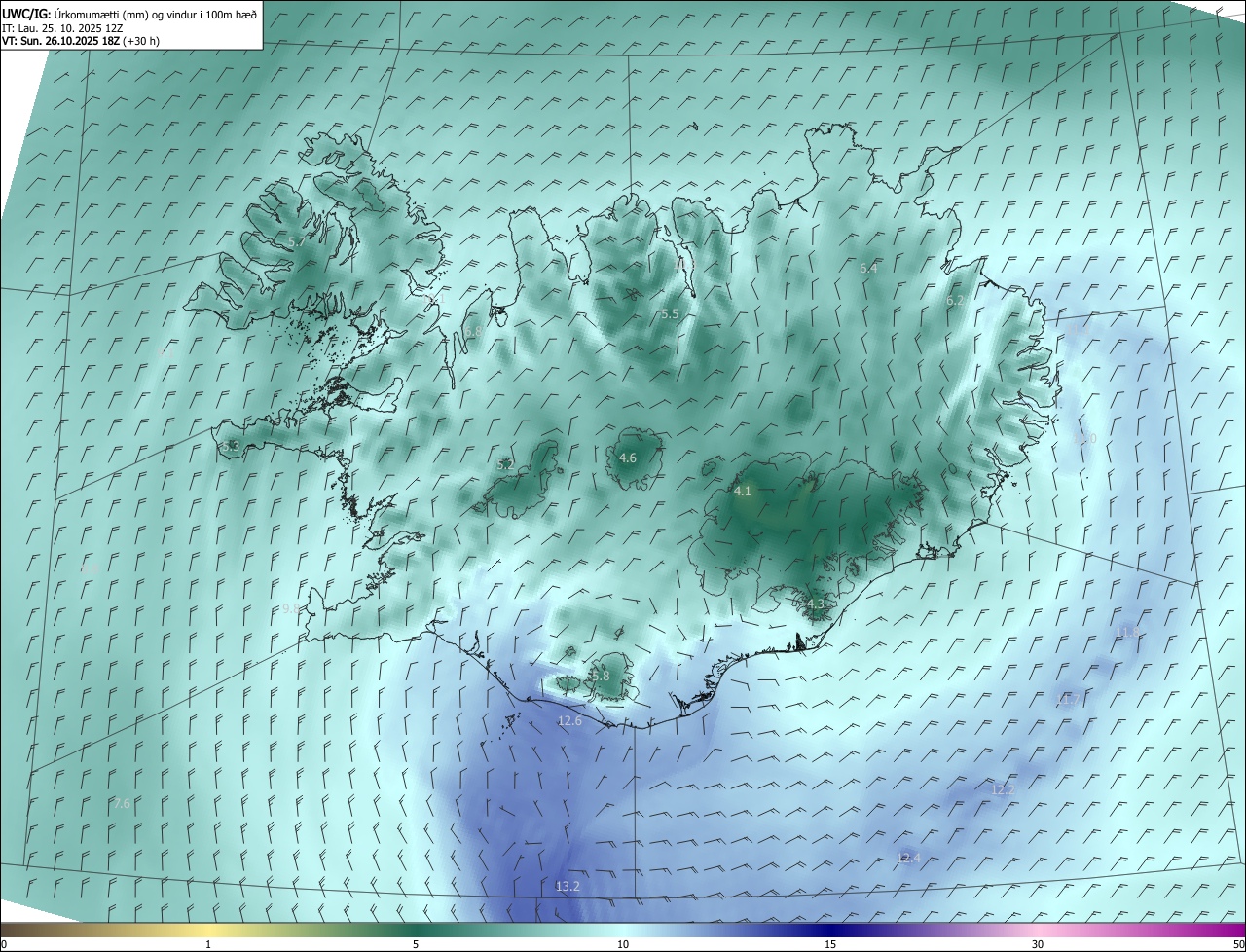Click the 12.4 value label in the southeast ocean

coord(907,858)
